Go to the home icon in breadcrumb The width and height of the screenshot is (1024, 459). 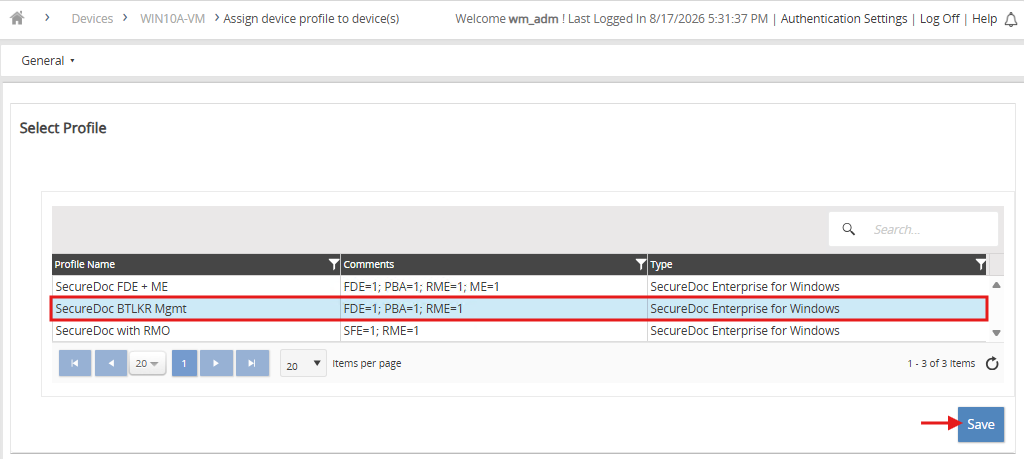[x=18, y=18]
